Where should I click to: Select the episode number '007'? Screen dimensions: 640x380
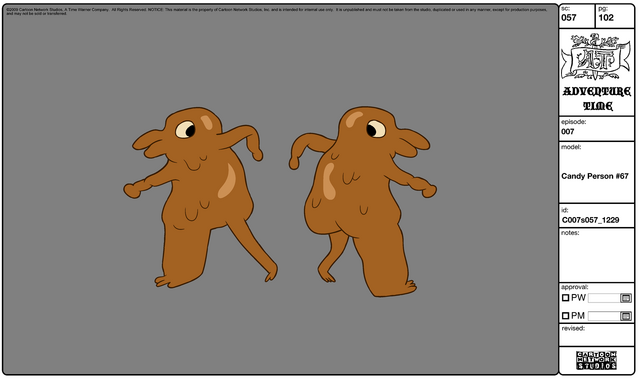point(568,131)
